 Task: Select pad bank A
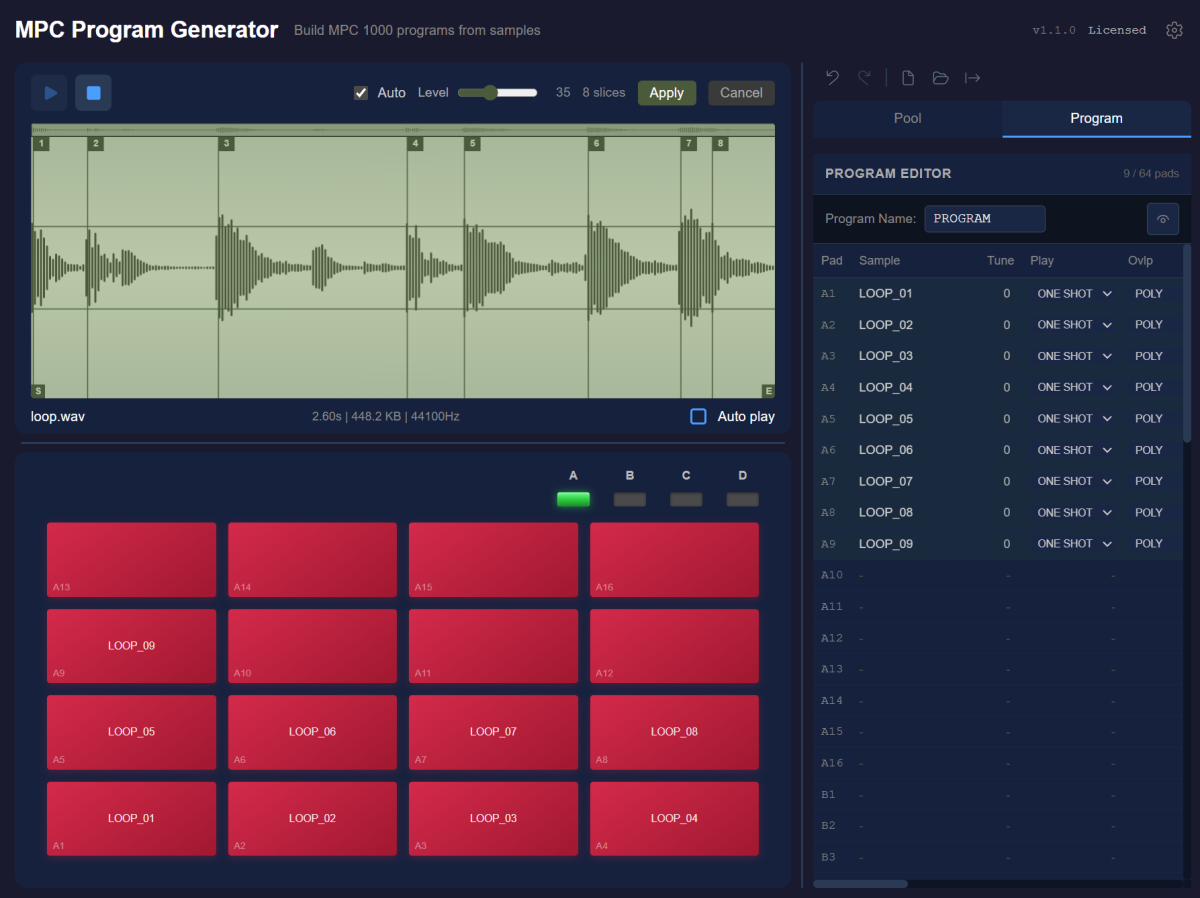click(x=573, y=499)
